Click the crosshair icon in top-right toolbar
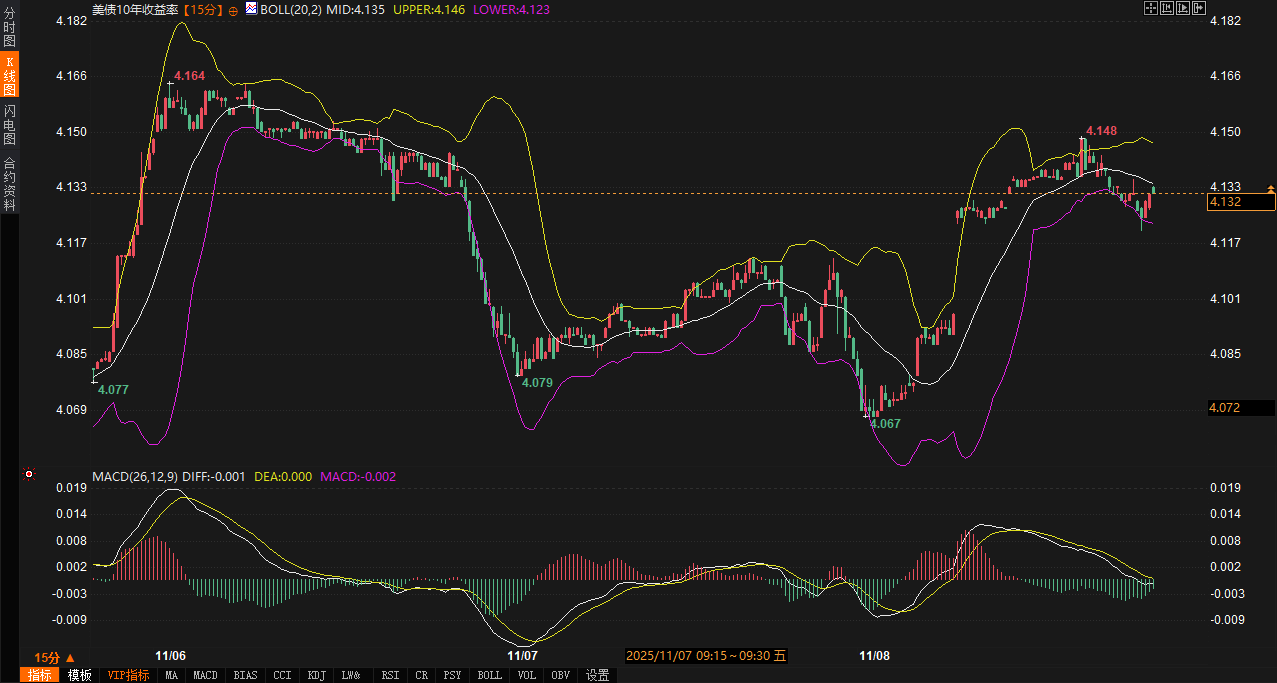This screenshot has height=683, width=1277. (x=1150, y=8)
